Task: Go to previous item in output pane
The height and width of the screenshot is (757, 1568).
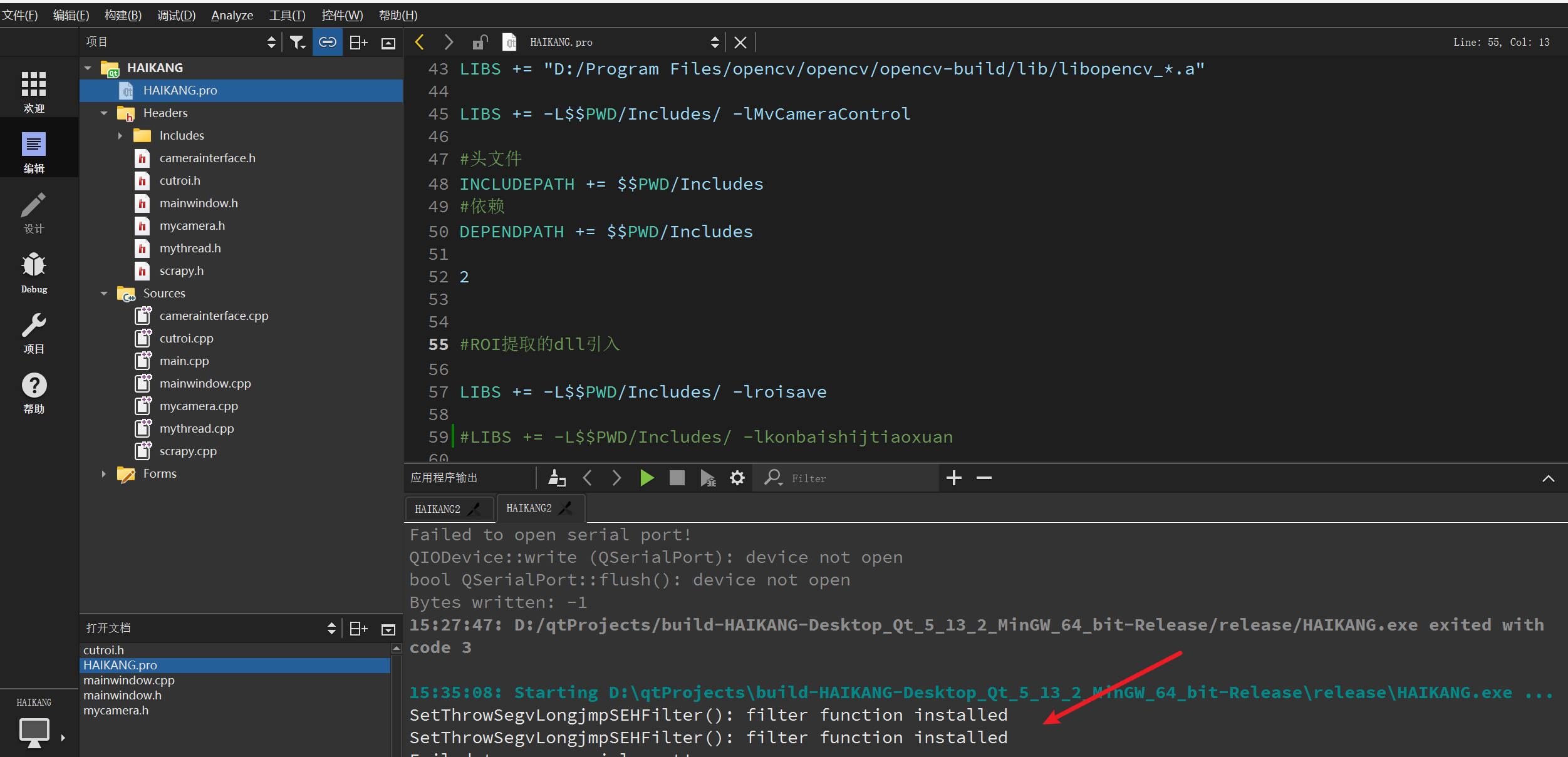Action: [587, 478]
